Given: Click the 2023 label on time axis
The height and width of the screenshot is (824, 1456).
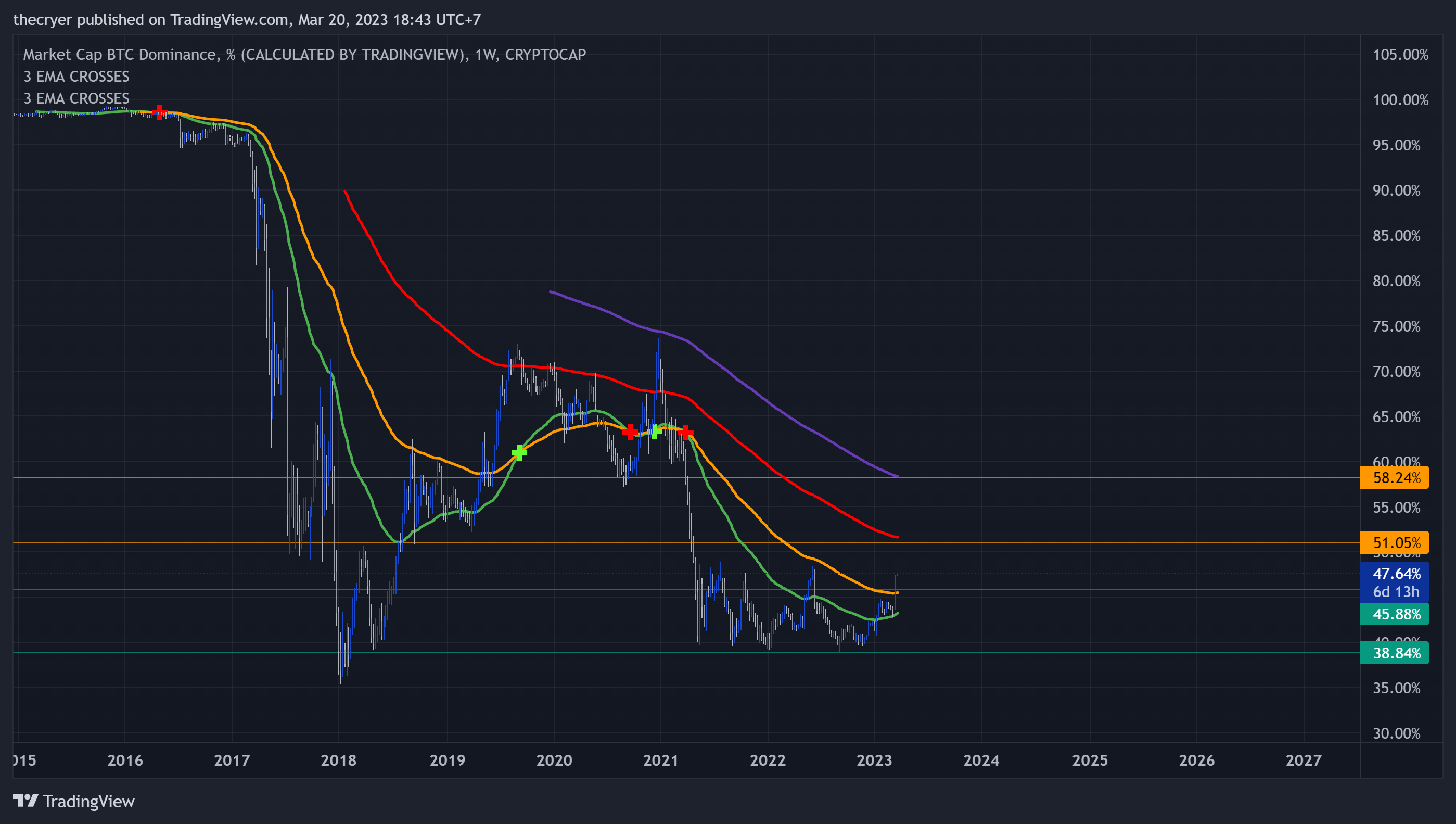Looking at the screenshot, I should [874, 760].
